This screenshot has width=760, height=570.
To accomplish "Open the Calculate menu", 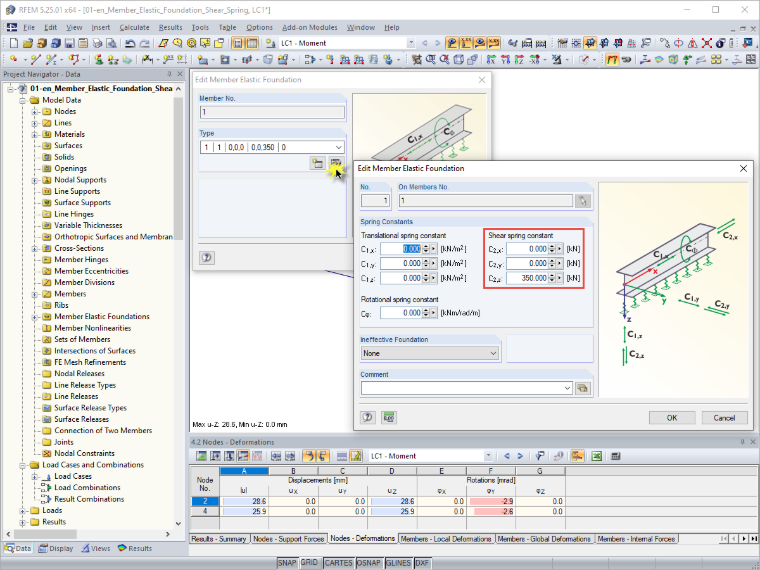I will click(134, 28).
